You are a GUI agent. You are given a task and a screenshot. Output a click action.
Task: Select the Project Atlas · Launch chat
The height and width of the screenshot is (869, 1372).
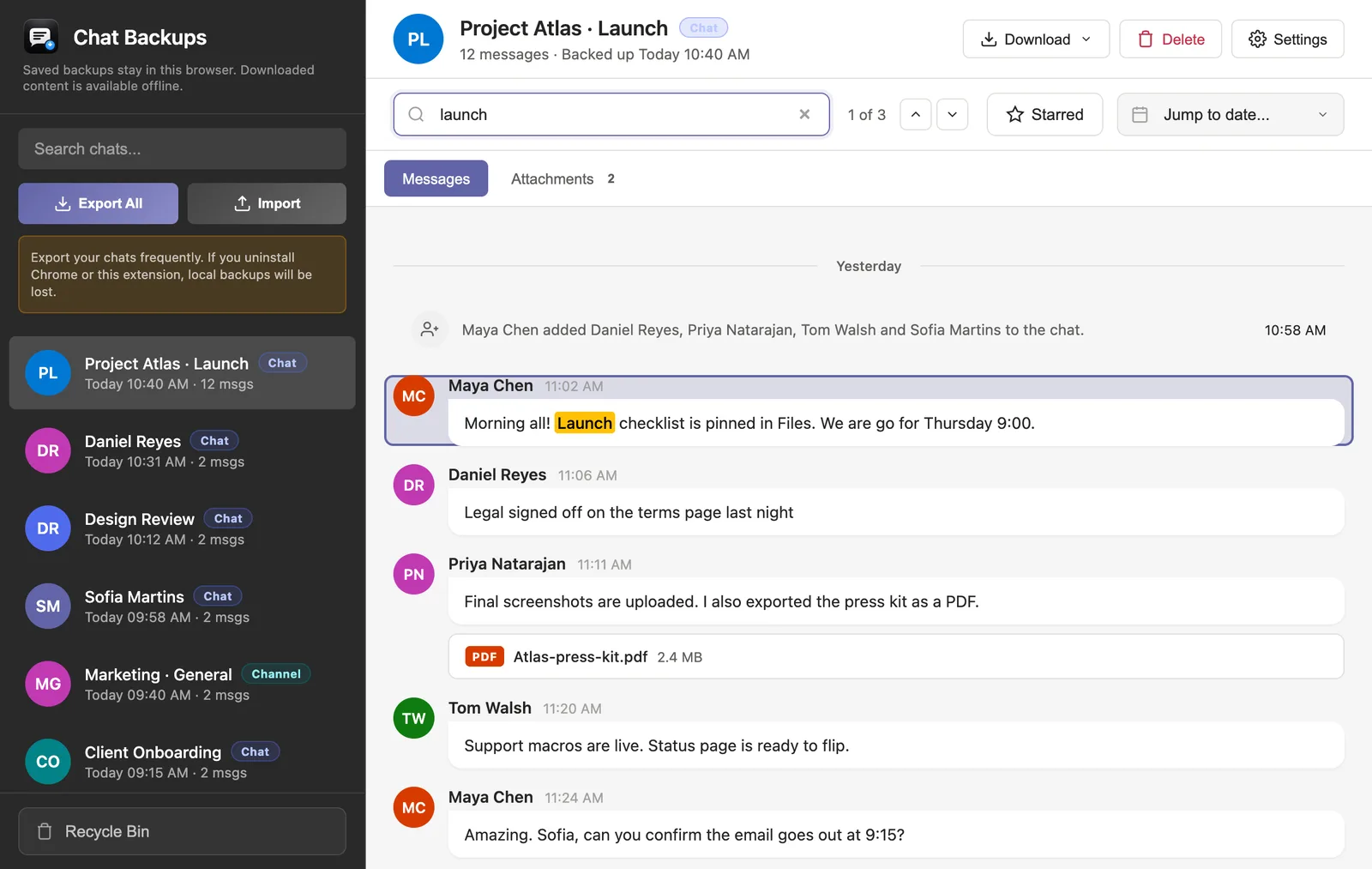[x=183, y=373]
